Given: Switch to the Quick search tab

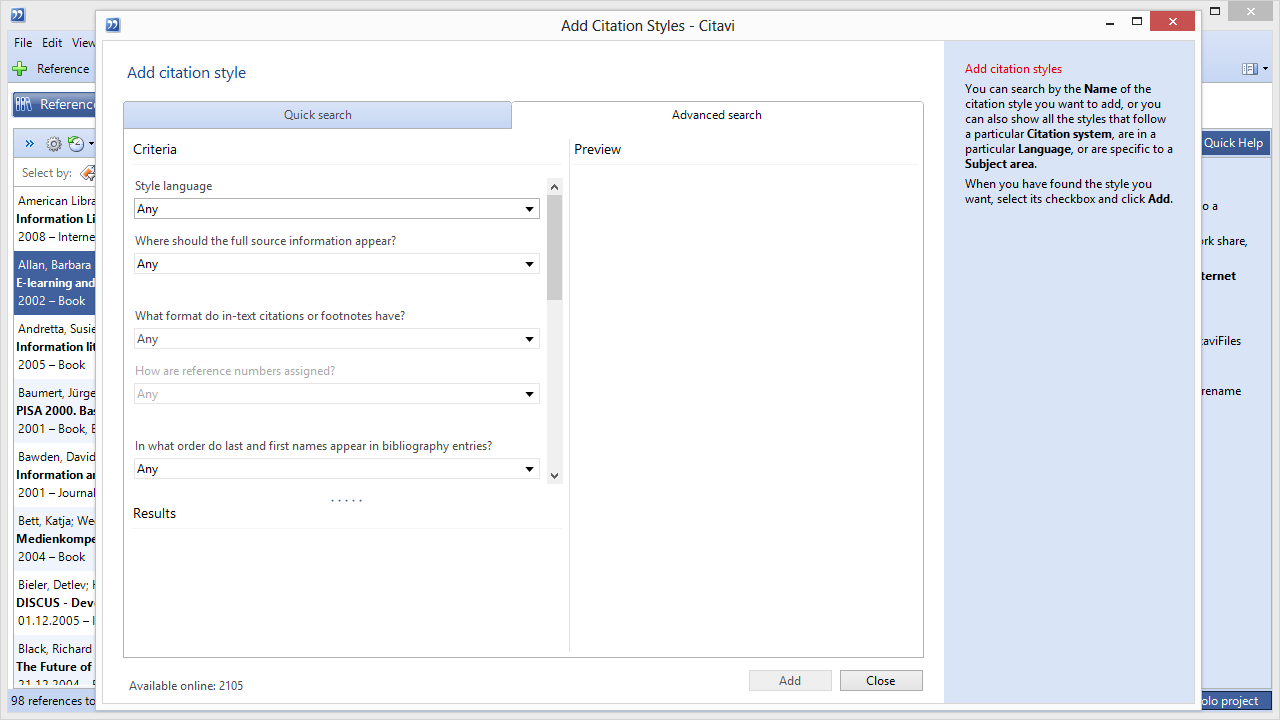Looking at the screenshot, I should [x=317, y=114].
